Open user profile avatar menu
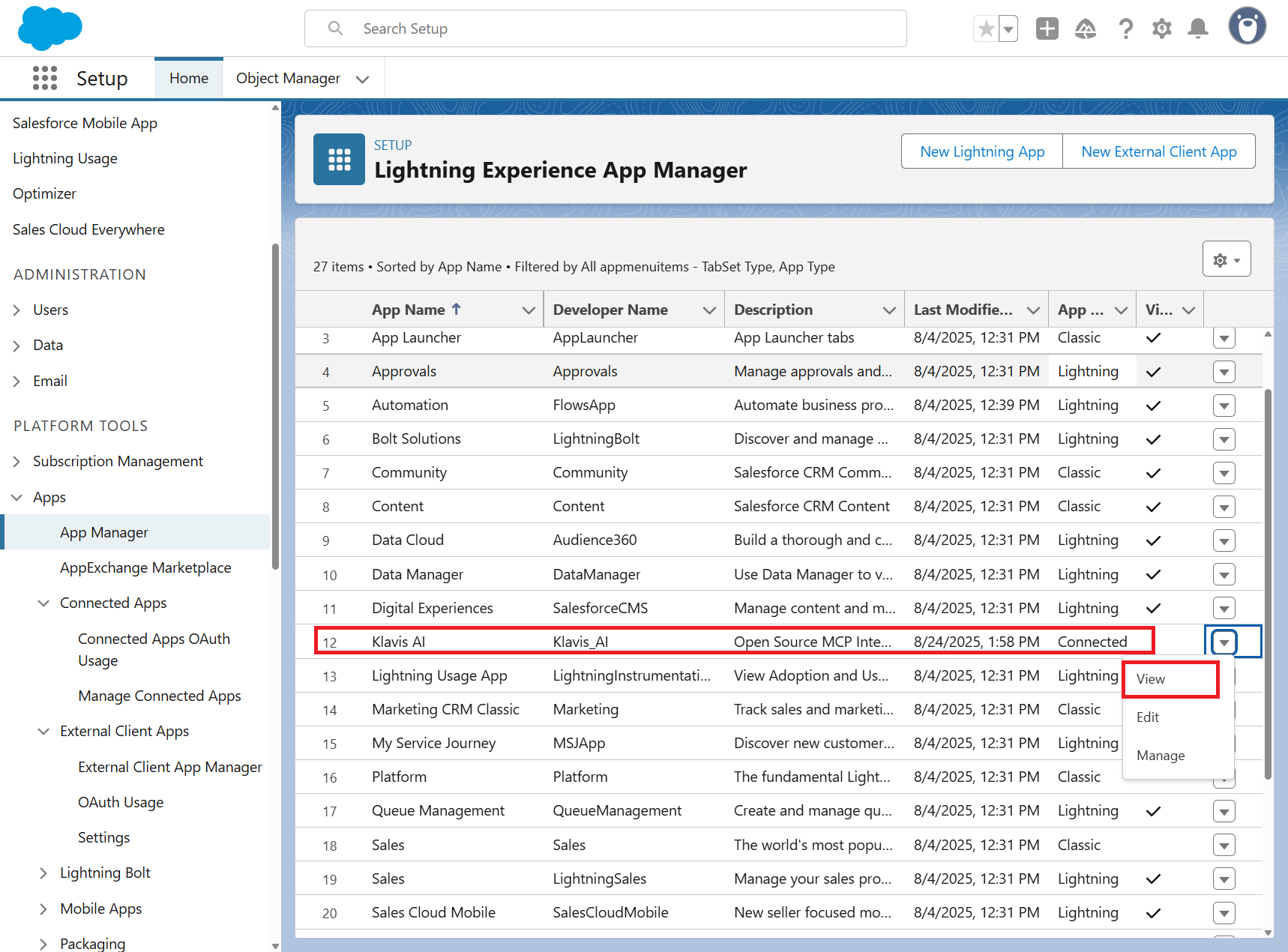Image resolution: width=1288 pixels, height=952 pixels. point(1247,27)
